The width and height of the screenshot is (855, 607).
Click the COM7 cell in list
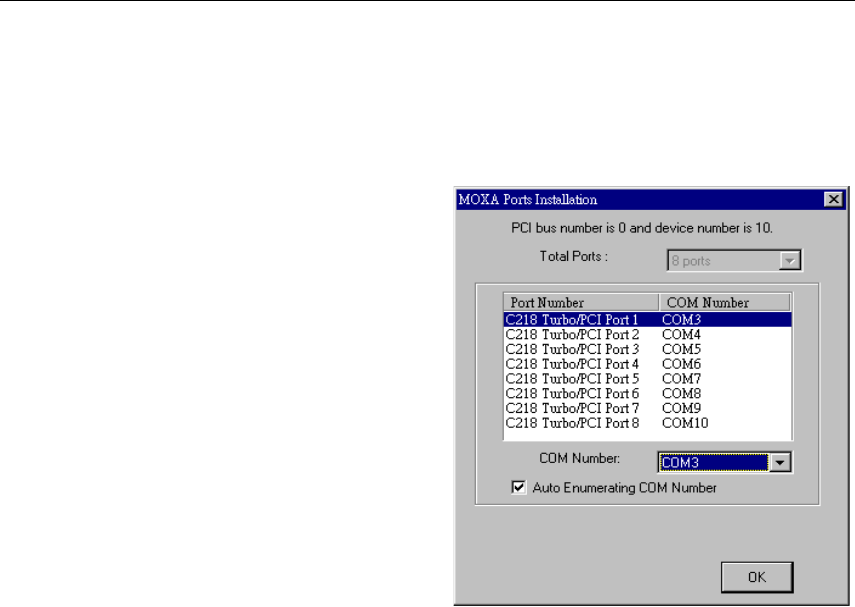click(681, 378)
